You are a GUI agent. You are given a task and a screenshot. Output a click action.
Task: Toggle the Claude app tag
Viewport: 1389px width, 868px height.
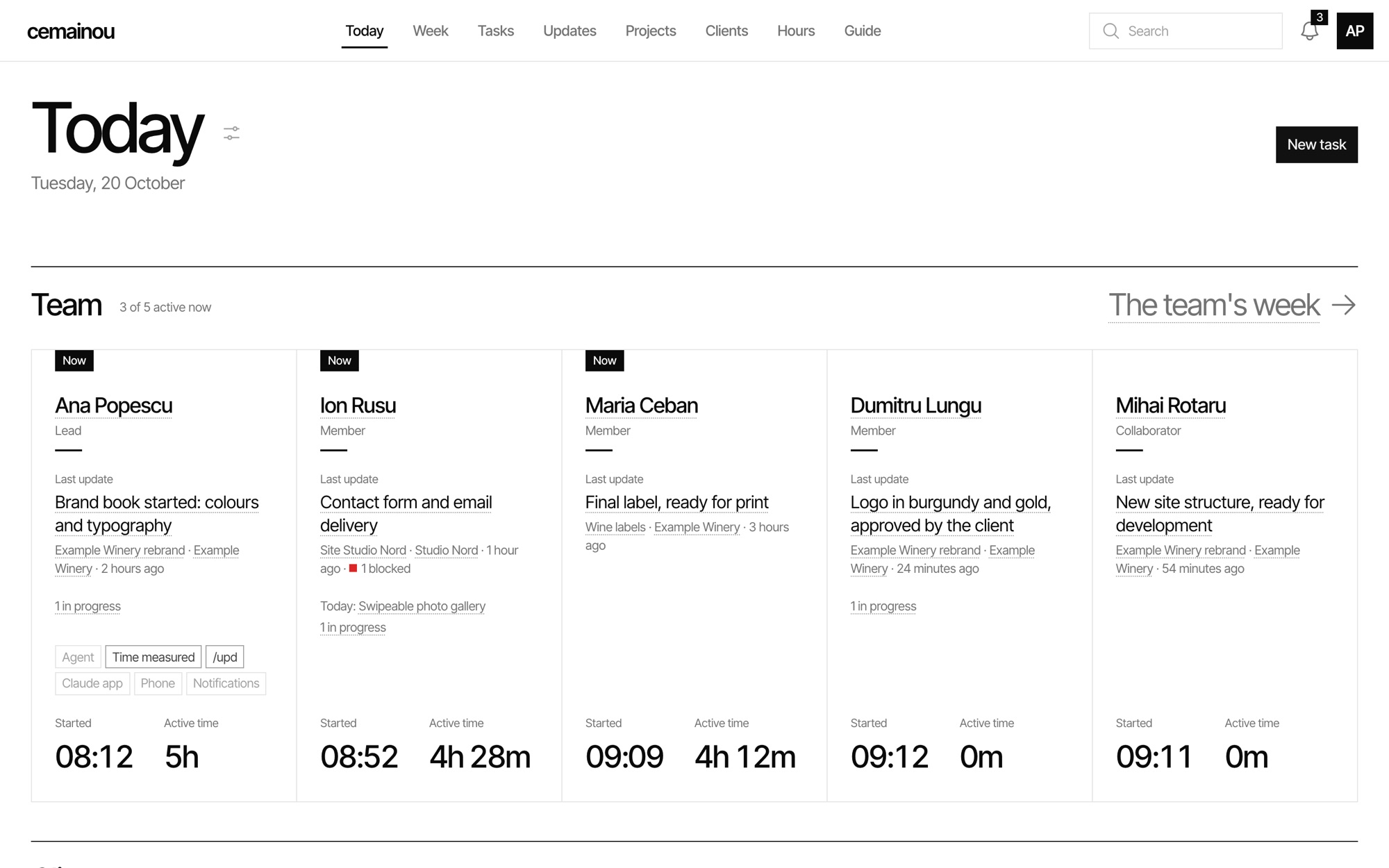92,683
